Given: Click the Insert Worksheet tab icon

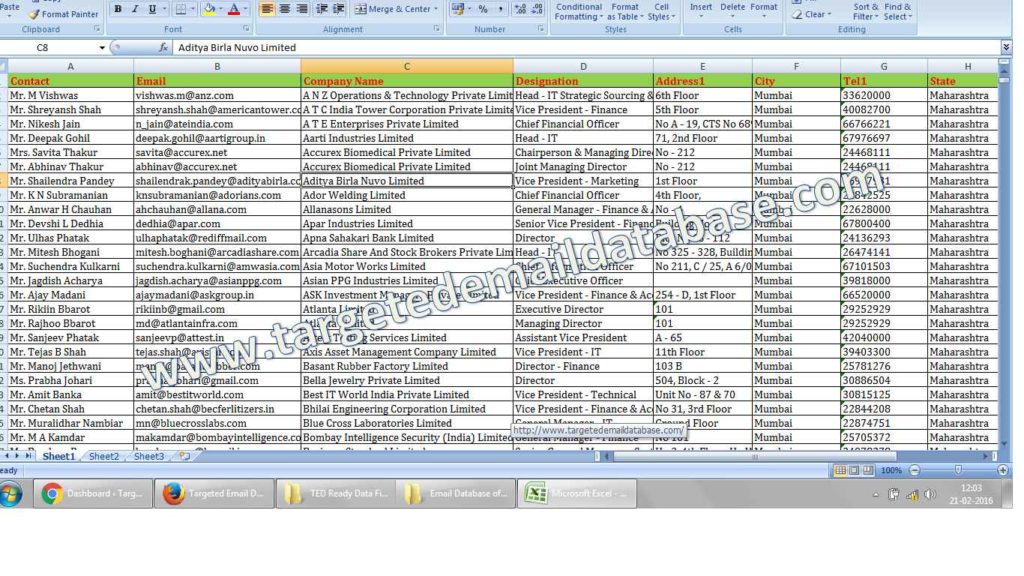Looking at the screenshot, I should [x=185, y=456].
